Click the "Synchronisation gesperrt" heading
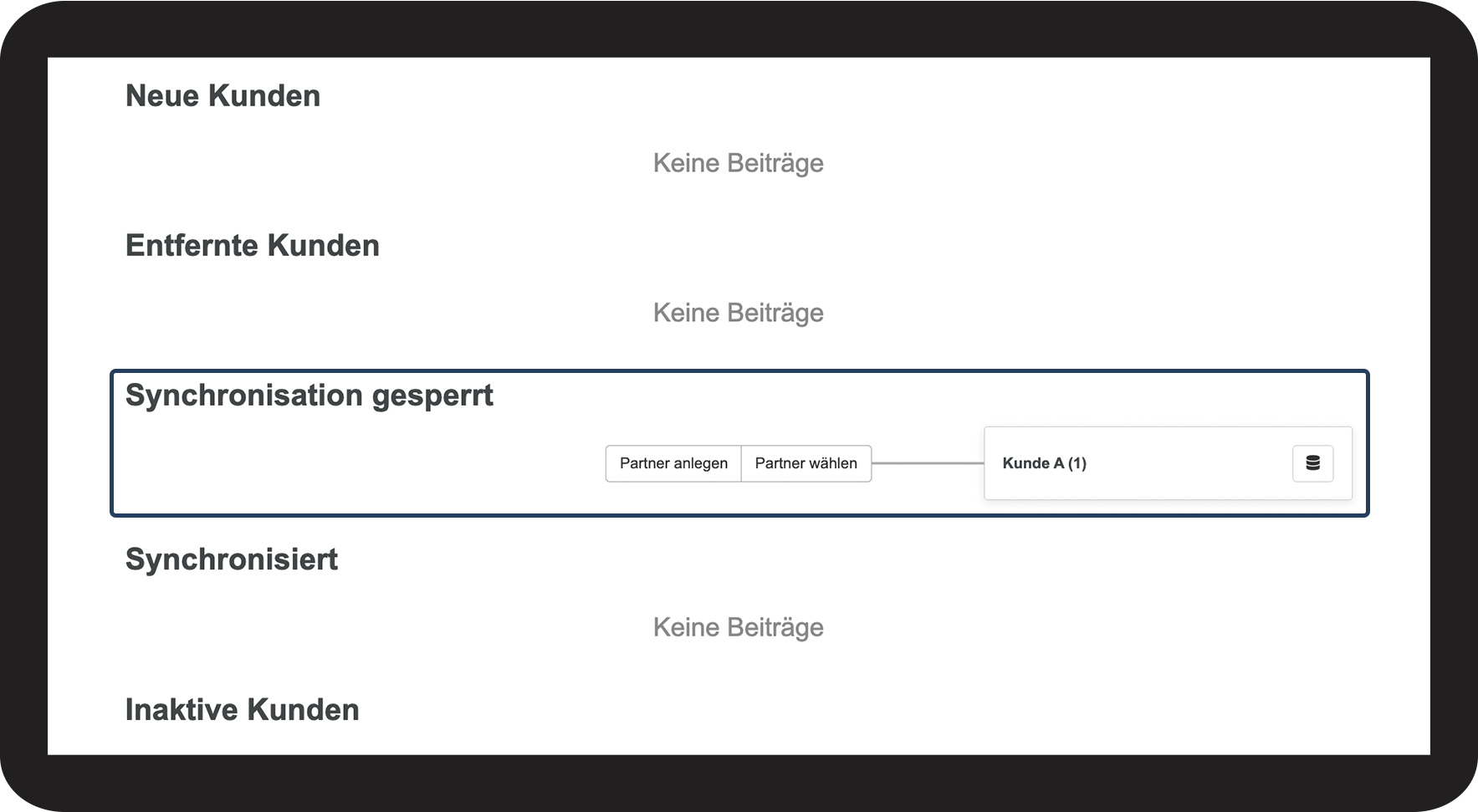 pos(309,396)
